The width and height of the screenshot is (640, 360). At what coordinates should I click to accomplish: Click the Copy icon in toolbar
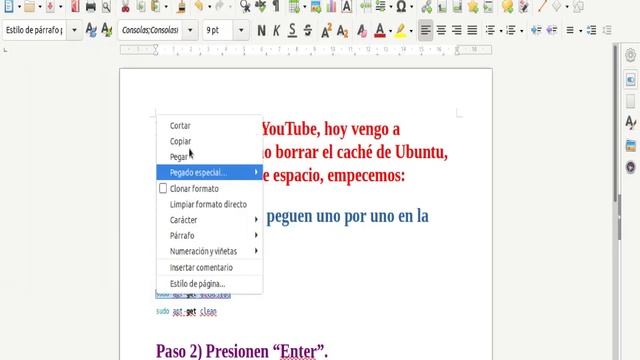click(x=140, y=6)
